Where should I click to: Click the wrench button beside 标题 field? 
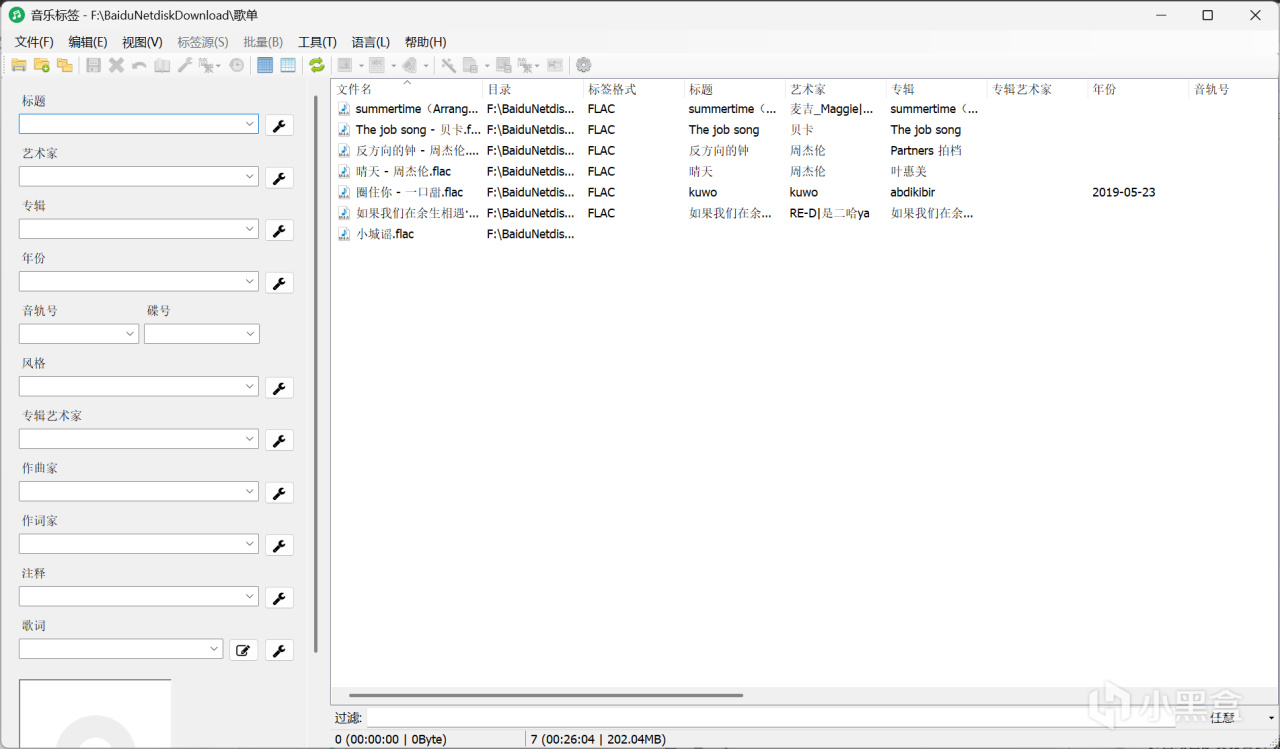pos(280,125)
